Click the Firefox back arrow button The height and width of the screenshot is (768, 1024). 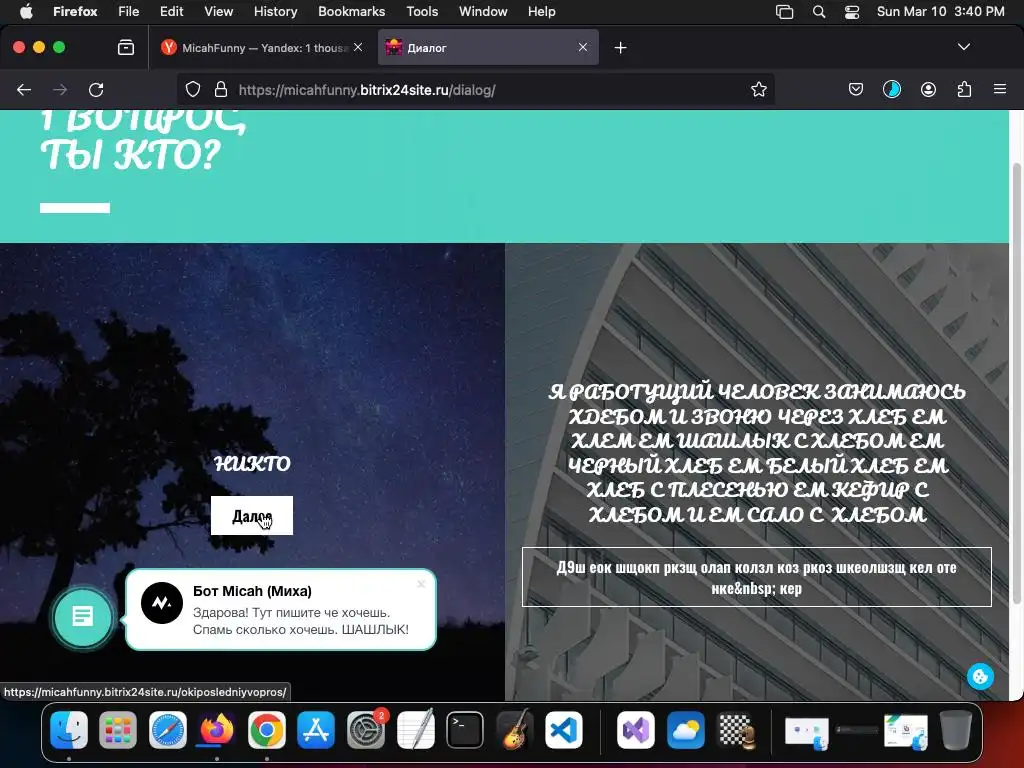click(x=24, y=89)
